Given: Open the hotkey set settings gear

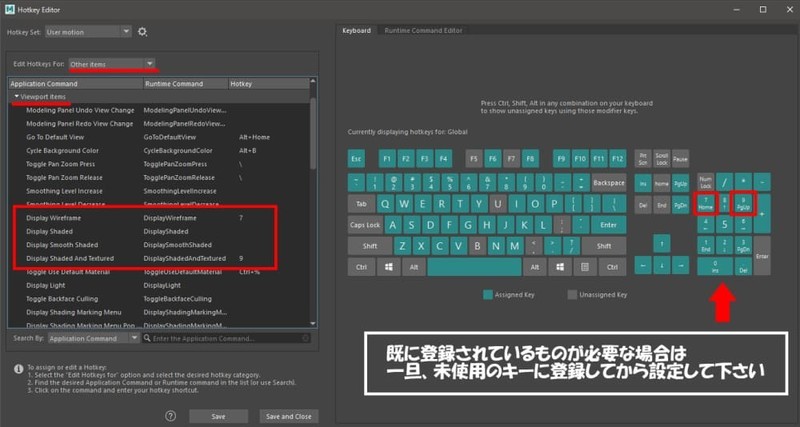Looking at the screenshot, I should [142, 32].
